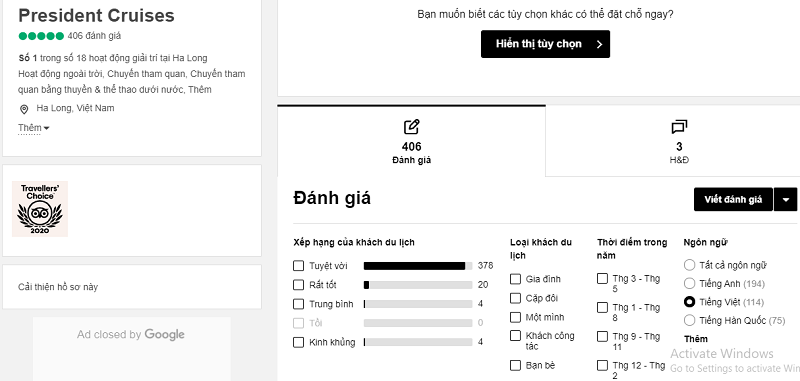Enable the Thg 3 - Thg 5 checkbox
The height and width of the screenshot is (381, 800).
pyautogui.click(x=603, y=278)
